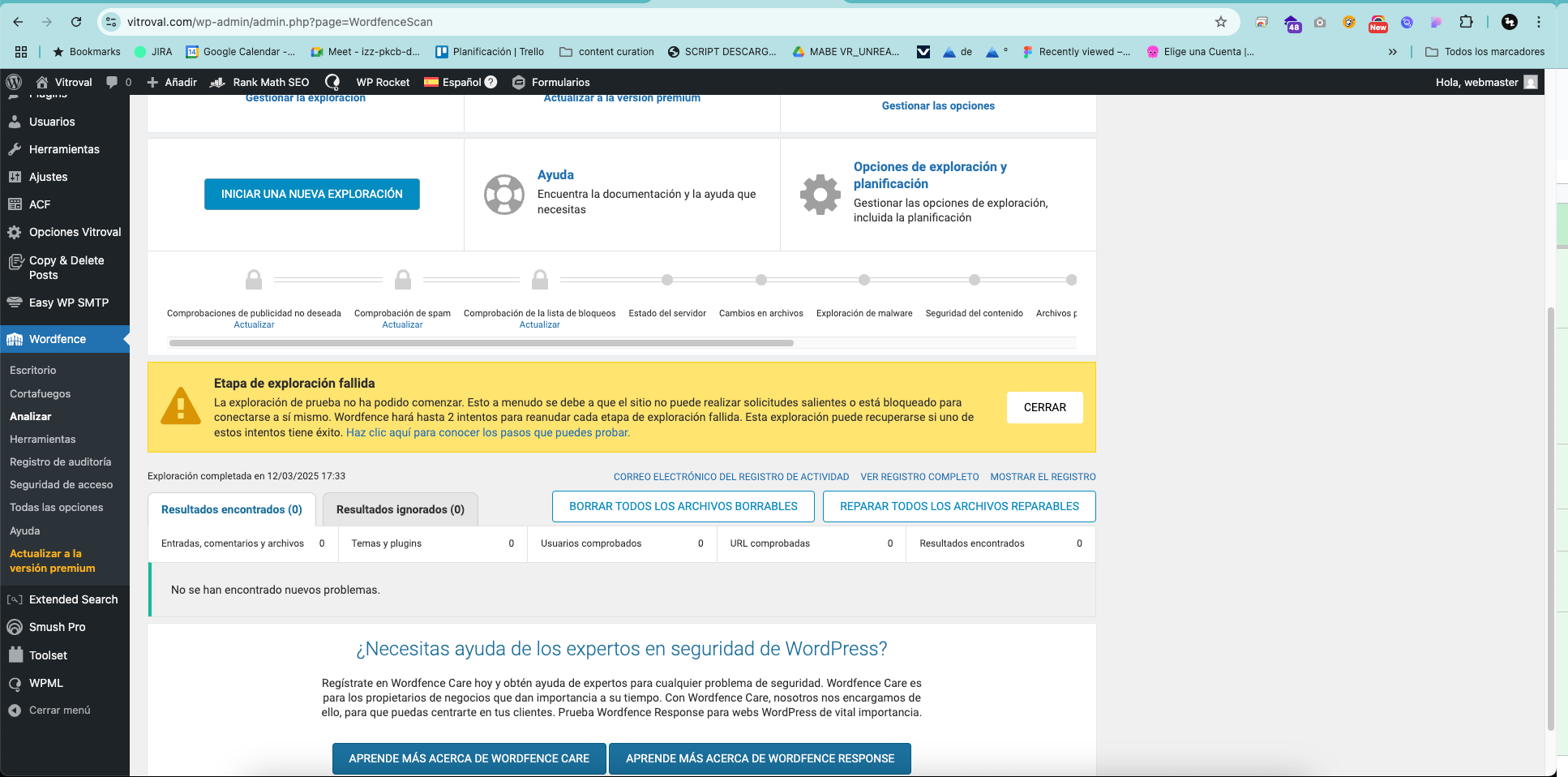Open Cortafuegos in Wordfence submenu

tap(41, 393)
